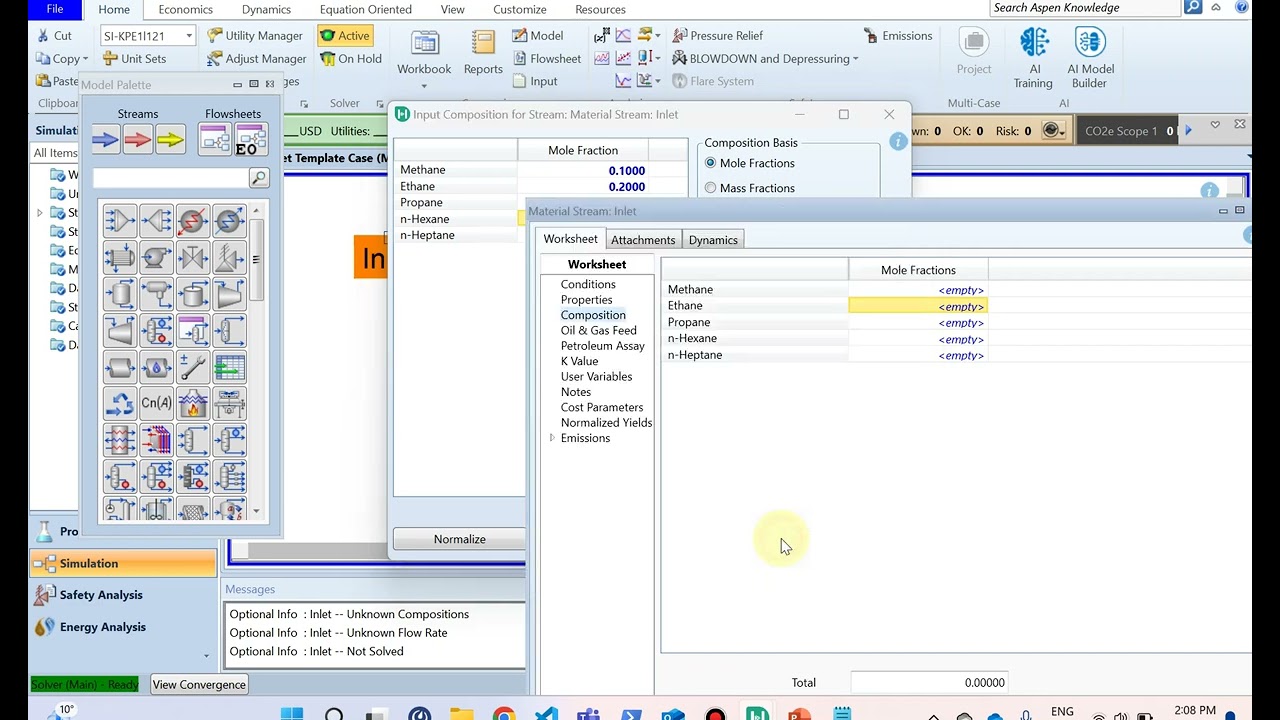Select the yellow stream arrow in palette

(171, 140)
